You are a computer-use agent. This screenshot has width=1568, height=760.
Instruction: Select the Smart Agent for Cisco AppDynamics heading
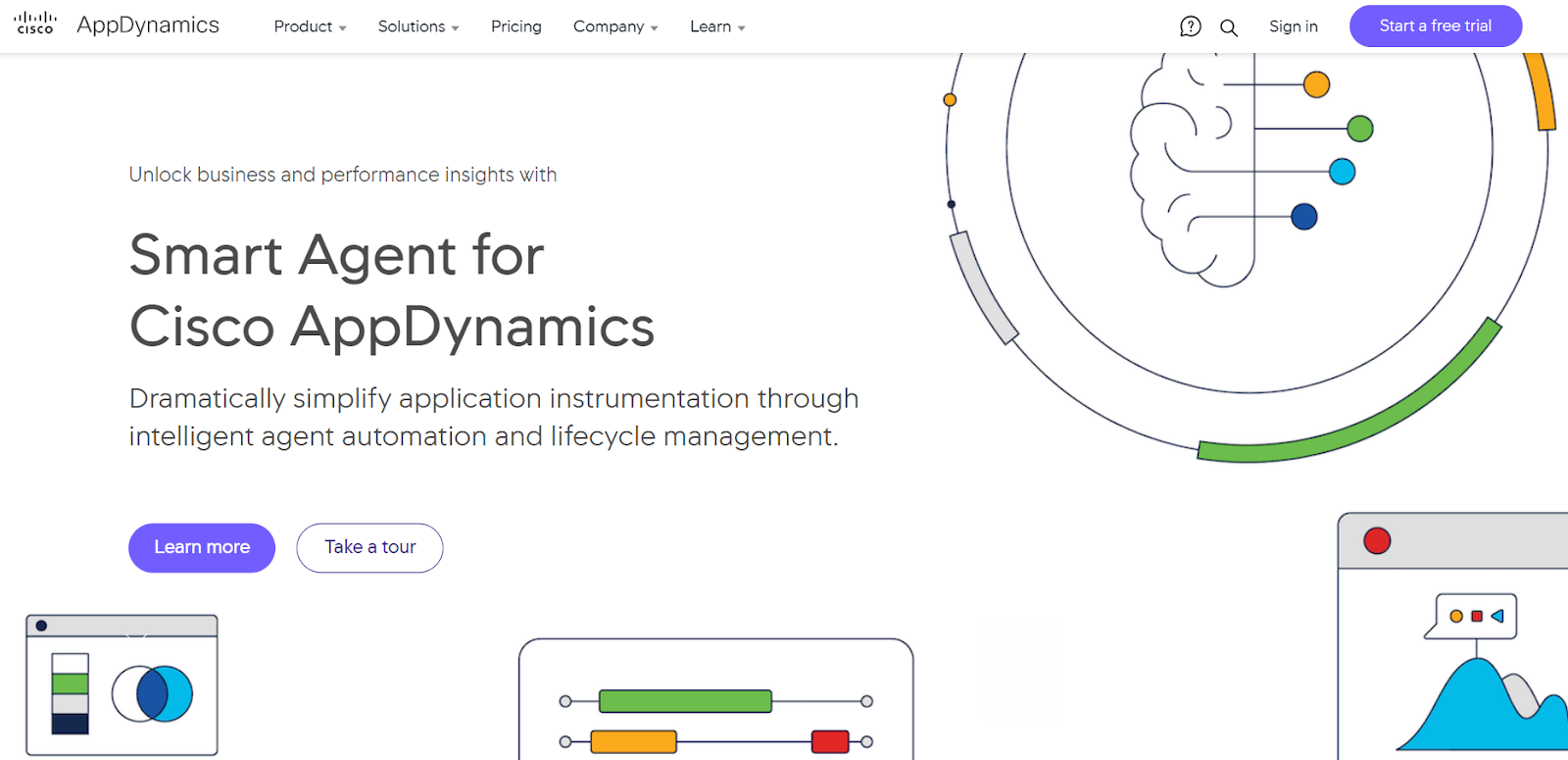(392, 290)
